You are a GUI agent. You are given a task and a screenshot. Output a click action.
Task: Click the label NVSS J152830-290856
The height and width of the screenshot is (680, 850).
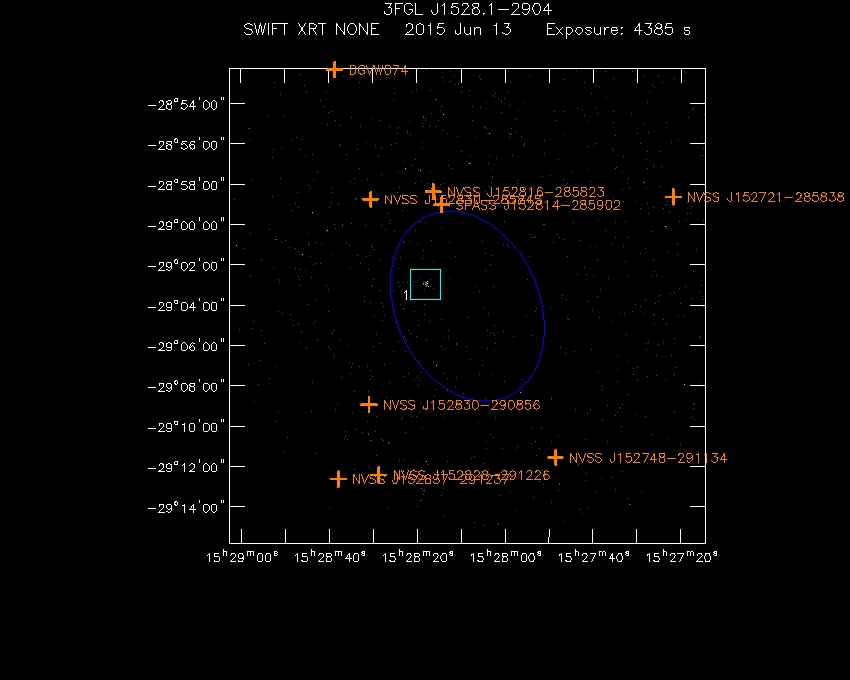coord(461,405)
